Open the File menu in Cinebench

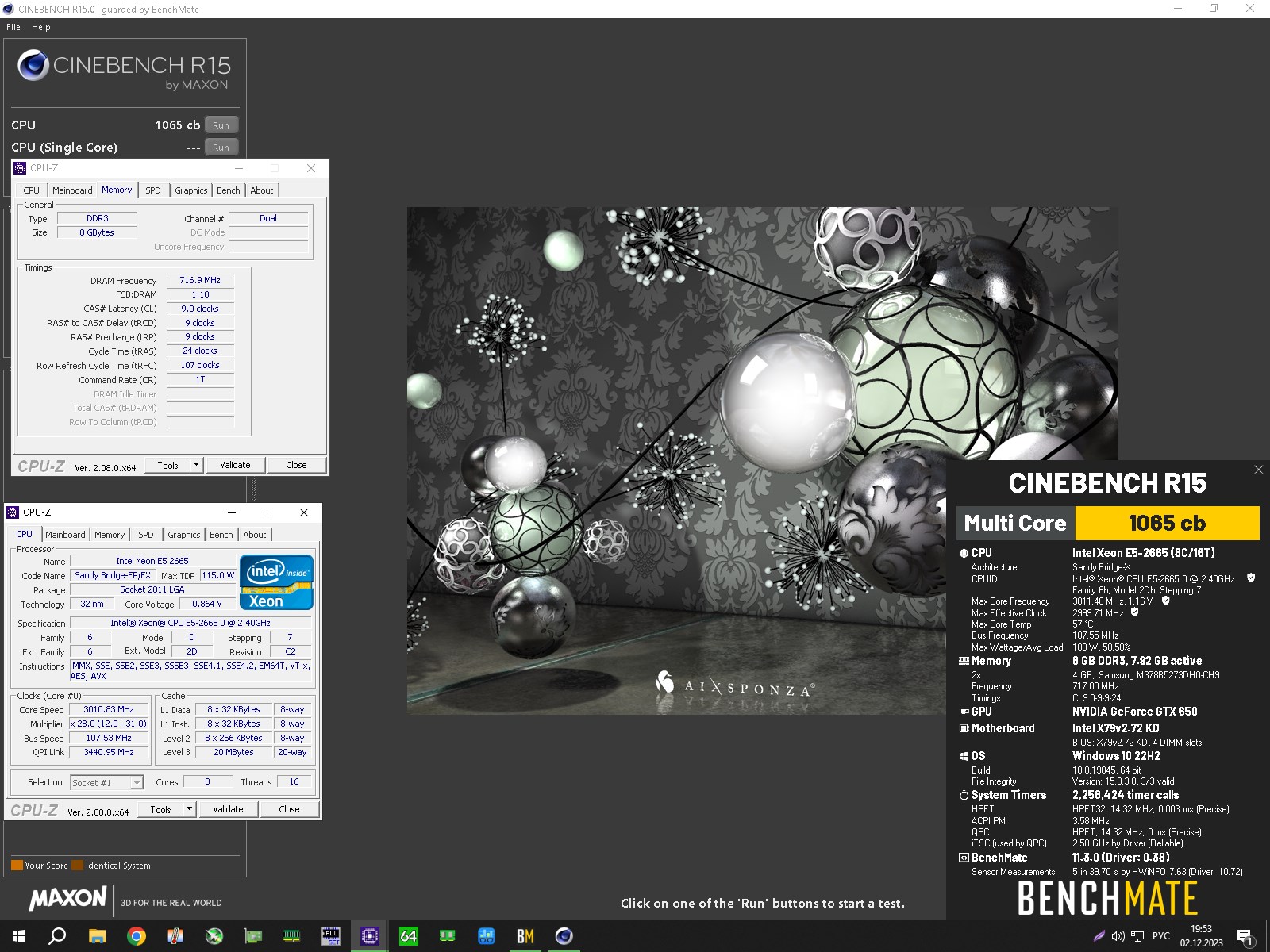pos(13,27)
